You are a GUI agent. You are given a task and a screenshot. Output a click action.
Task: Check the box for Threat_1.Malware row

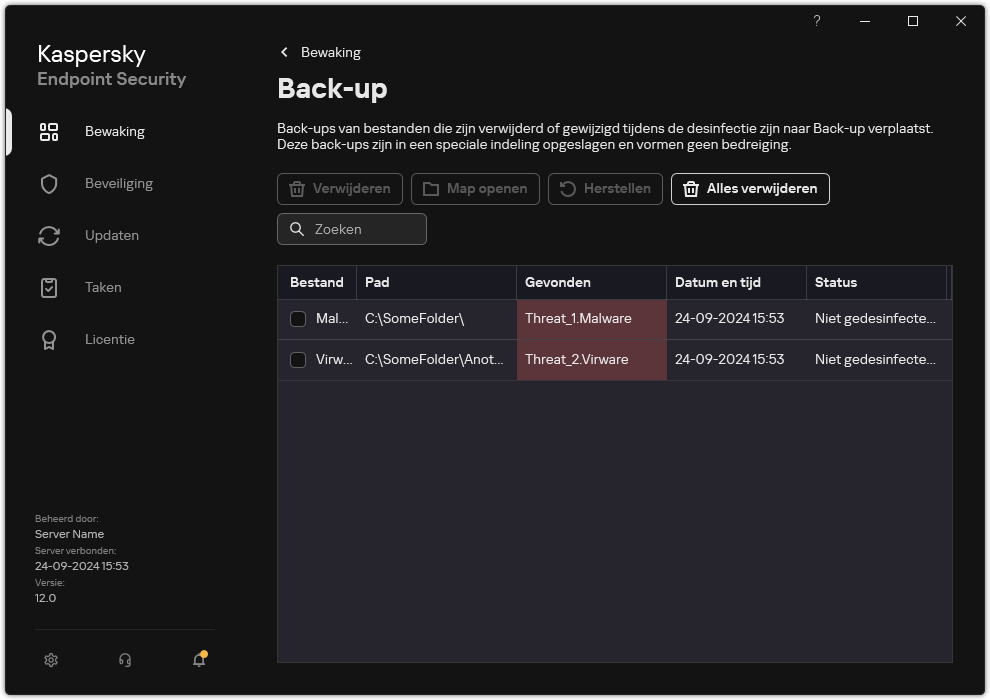pyautogui.click(x=298, y=319)
